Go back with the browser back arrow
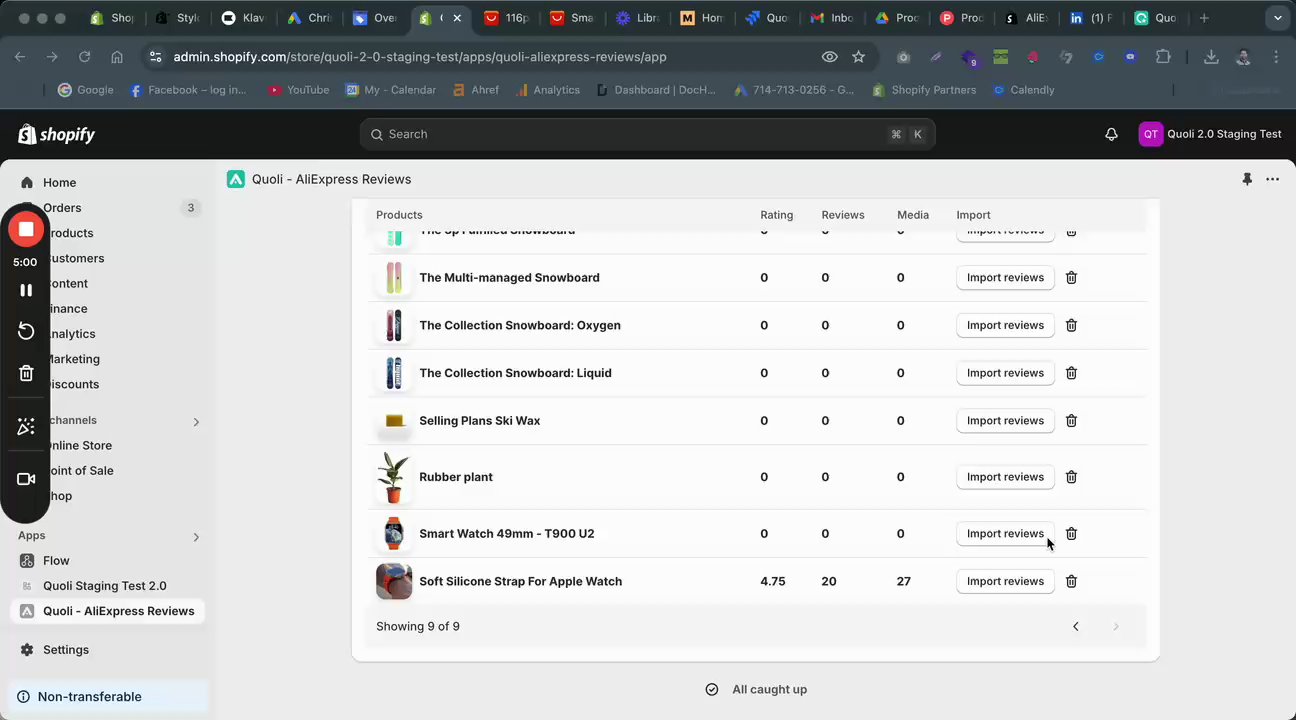Viewport: 1296px width, 720px height. click(20, 57)
